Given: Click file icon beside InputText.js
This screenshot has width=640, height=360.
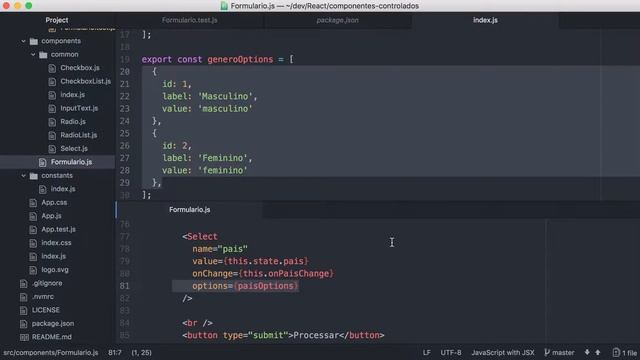Looking at the screenshot, I should (x=52, y=109).
